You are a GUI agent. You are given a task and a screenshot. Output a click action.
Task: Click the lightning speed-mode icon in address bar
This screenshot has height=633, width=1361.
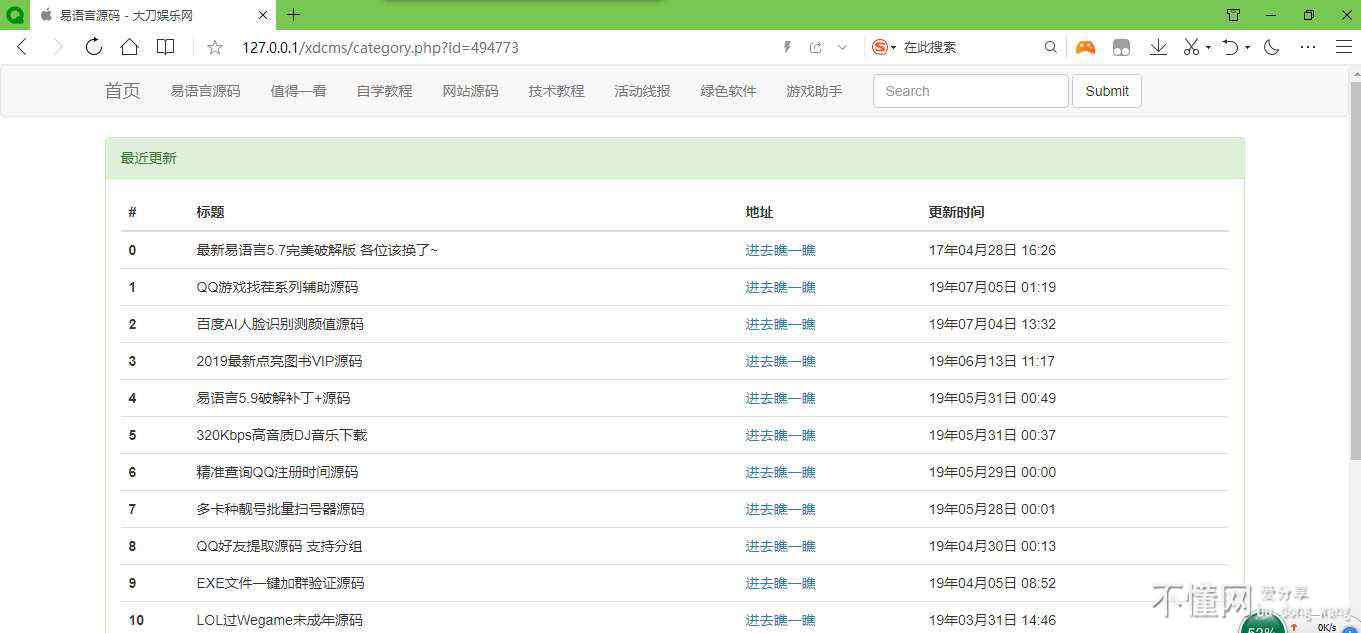[x=788, y=47]
